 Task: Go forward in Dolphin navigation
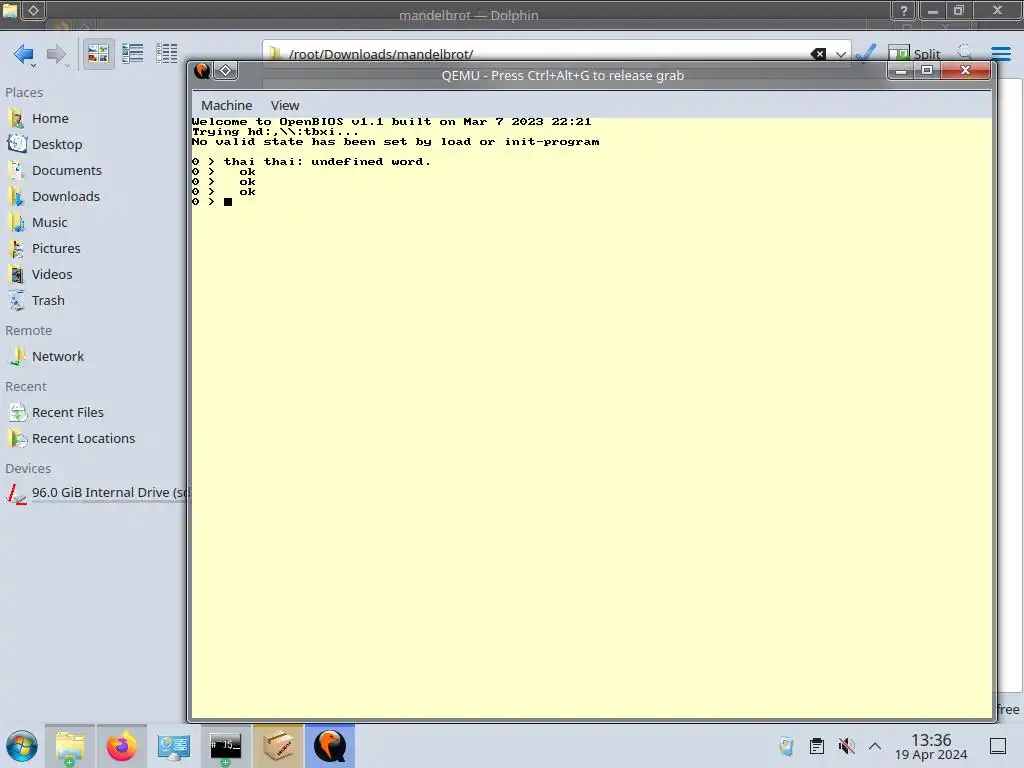coord(57,54)
